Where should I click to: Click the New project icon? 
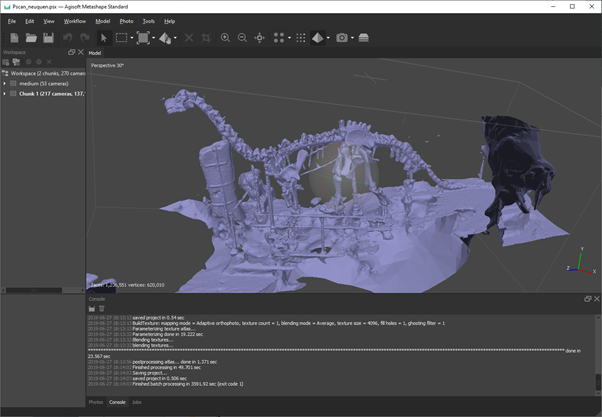[14, 38]
